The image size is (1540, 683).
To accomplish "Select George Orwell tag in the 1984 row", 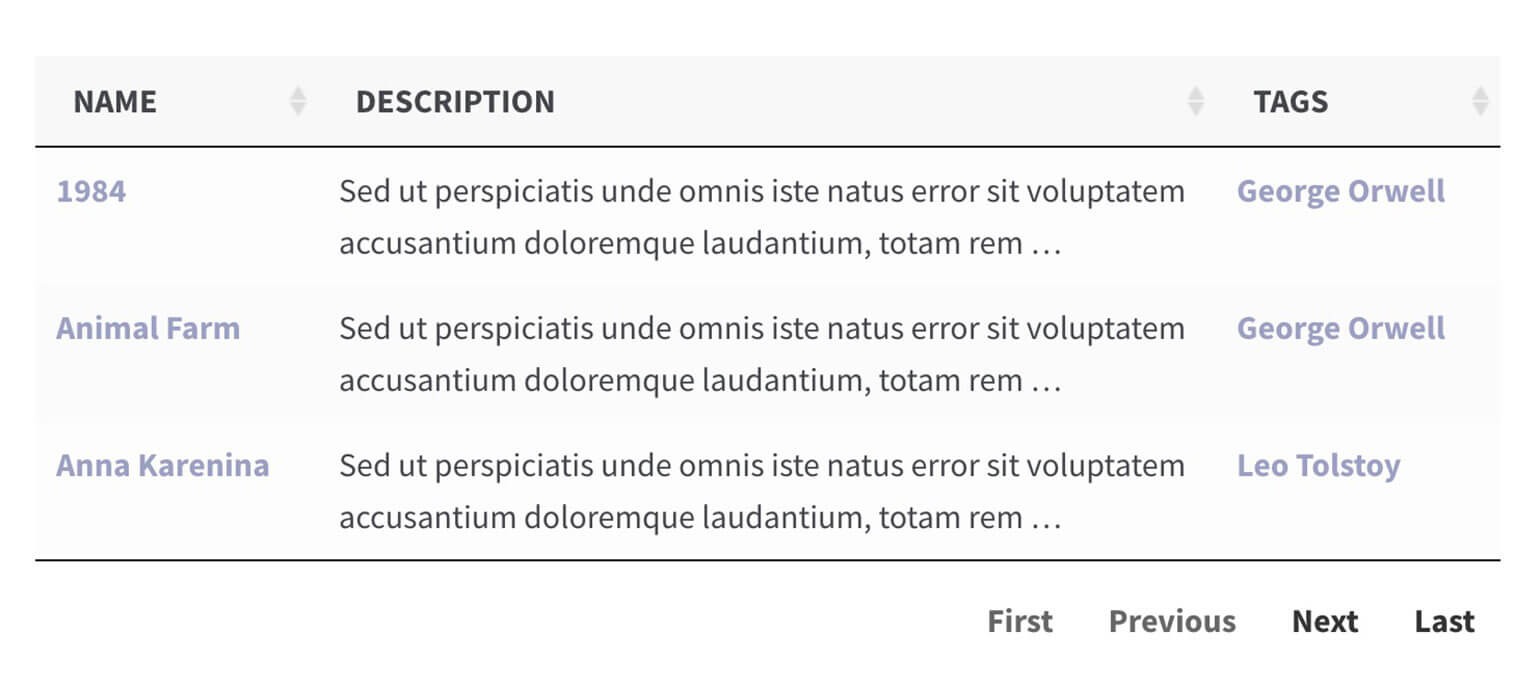I will coord(1340,191).
